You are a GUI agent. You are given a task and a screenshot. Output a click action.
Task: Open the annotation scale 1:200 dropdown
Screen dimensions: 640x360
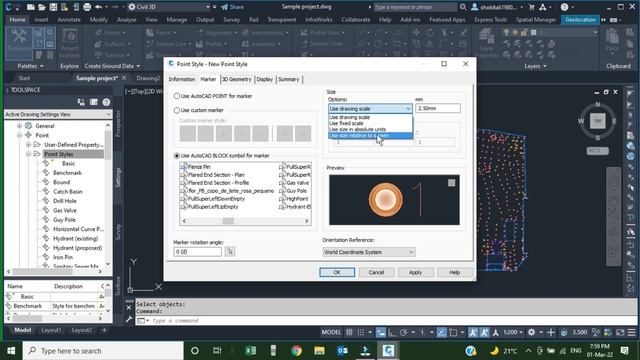click(513, 332)
